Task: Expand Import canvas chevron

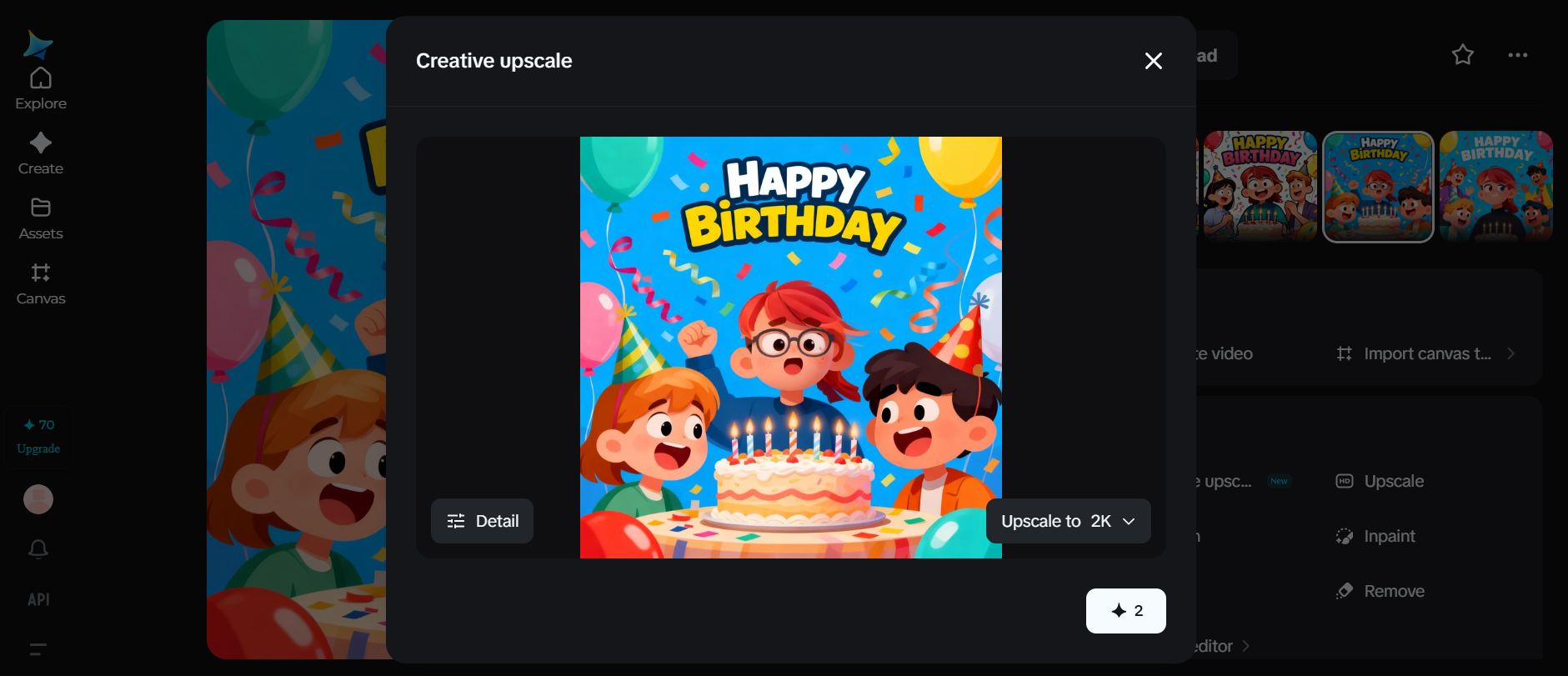Action: coord(1510,353)
